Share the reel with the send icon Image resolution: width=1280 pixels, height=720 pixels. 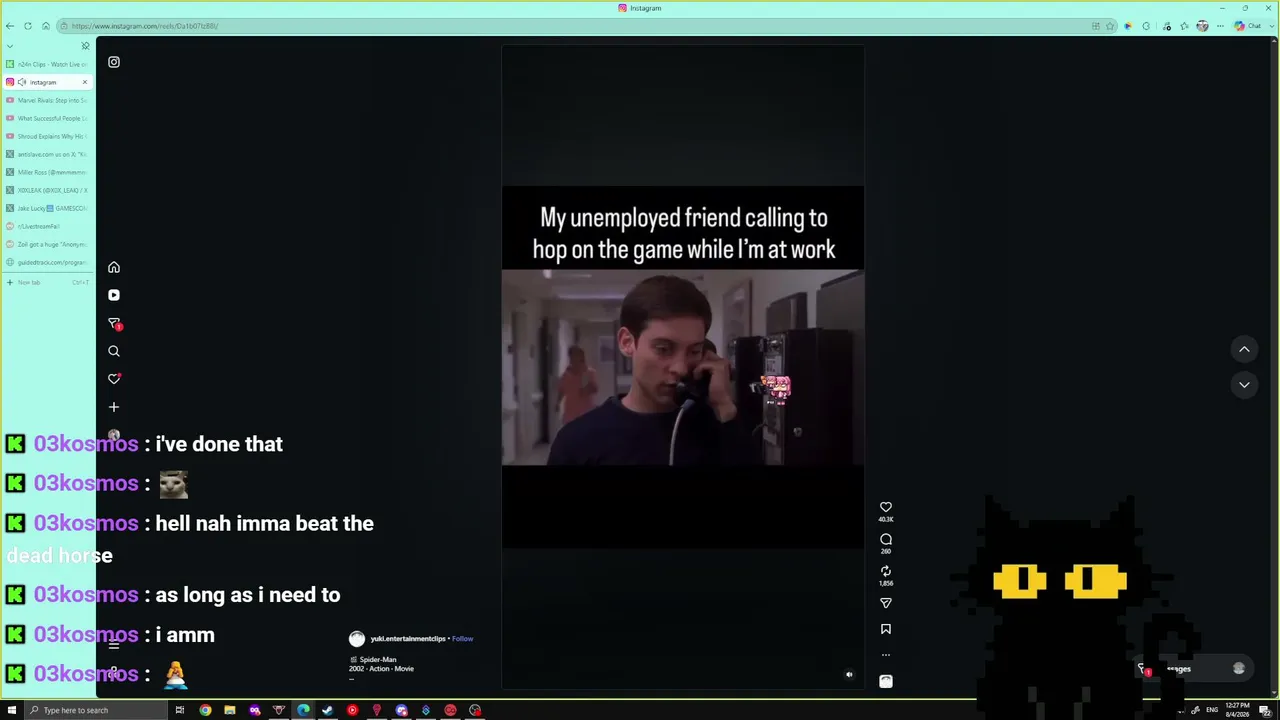886,603
